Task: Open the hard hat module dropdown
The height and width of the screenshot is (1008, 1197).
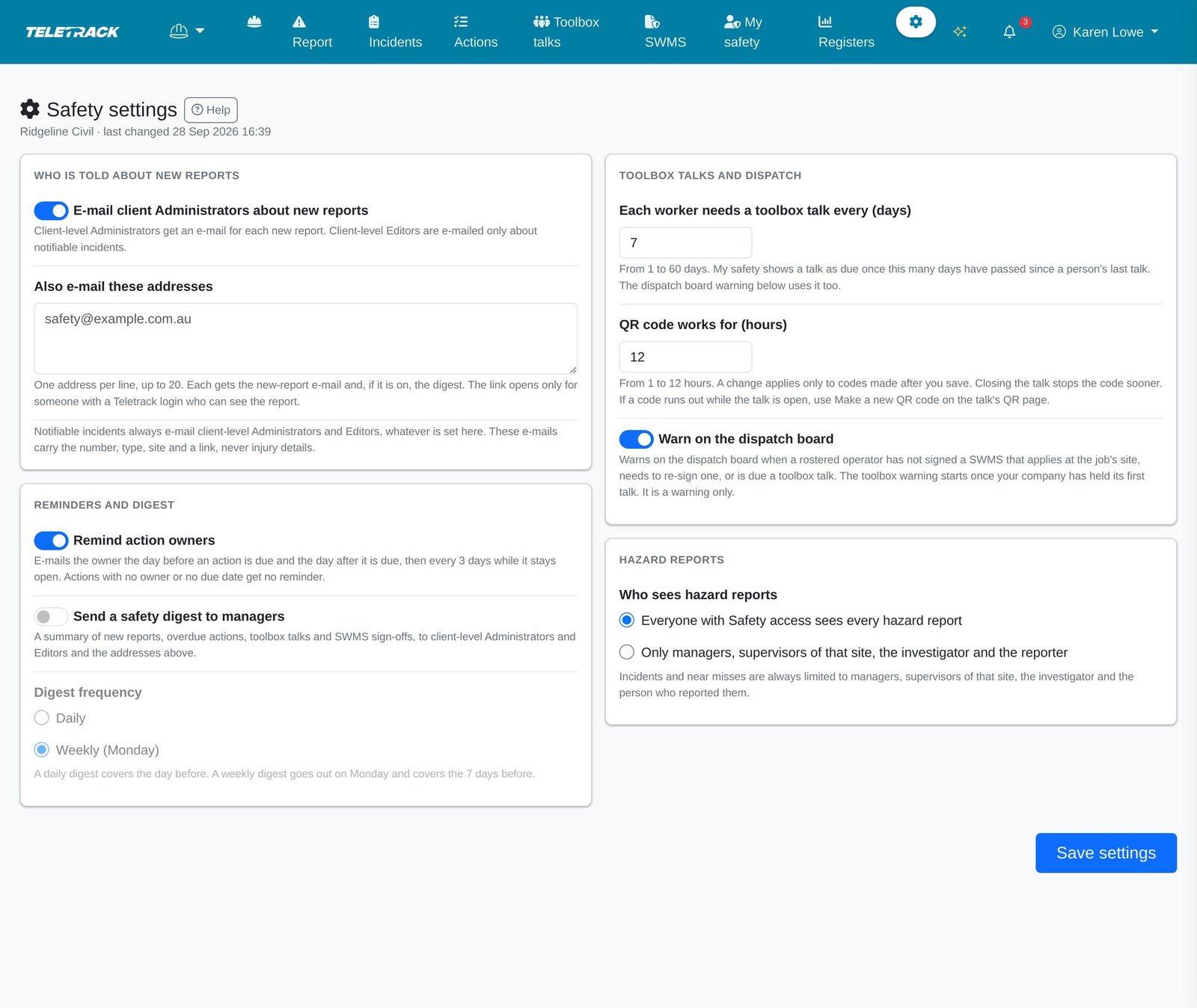Action: point(187,31)
